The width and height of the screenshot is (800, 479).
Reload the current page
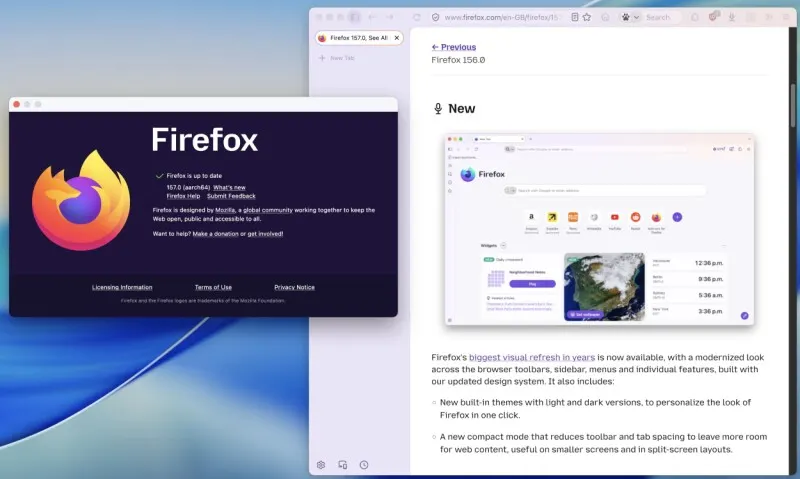point(416,17)
